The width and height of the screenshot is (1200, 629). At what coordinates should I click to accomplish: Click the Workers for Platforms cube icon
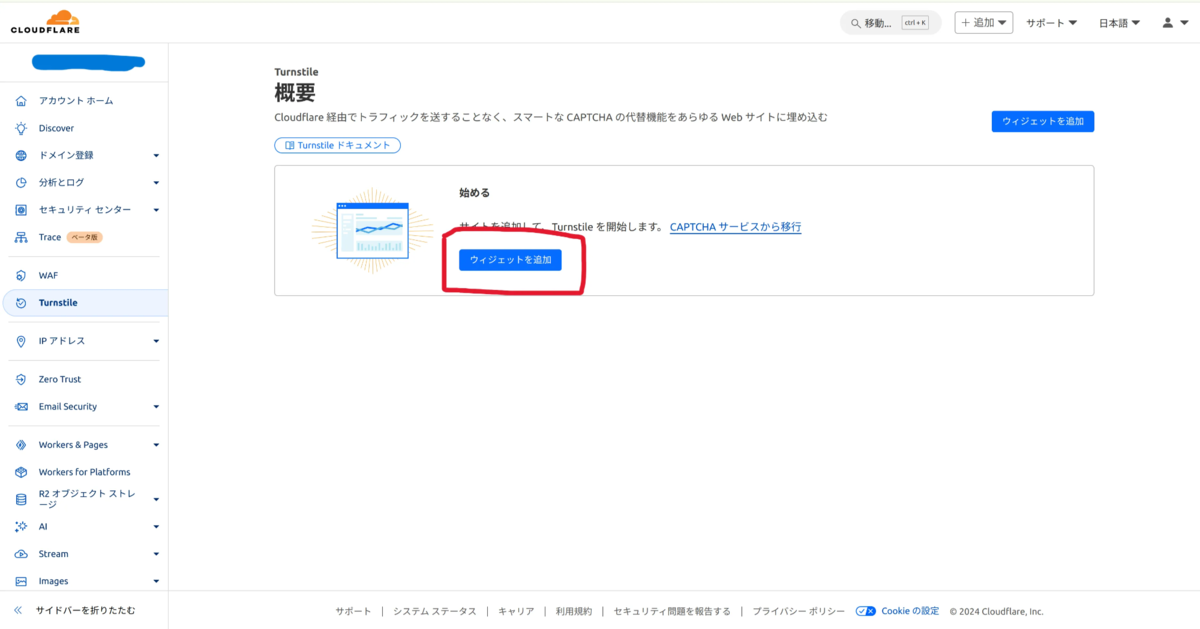(x=21, y=472)
